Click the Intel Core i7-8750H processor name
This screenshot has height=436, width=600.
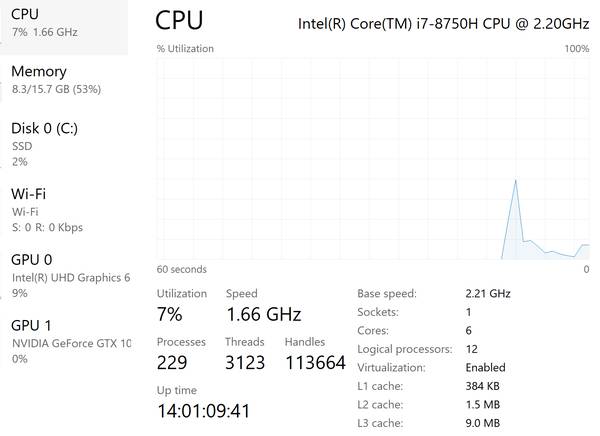[443, 24]
